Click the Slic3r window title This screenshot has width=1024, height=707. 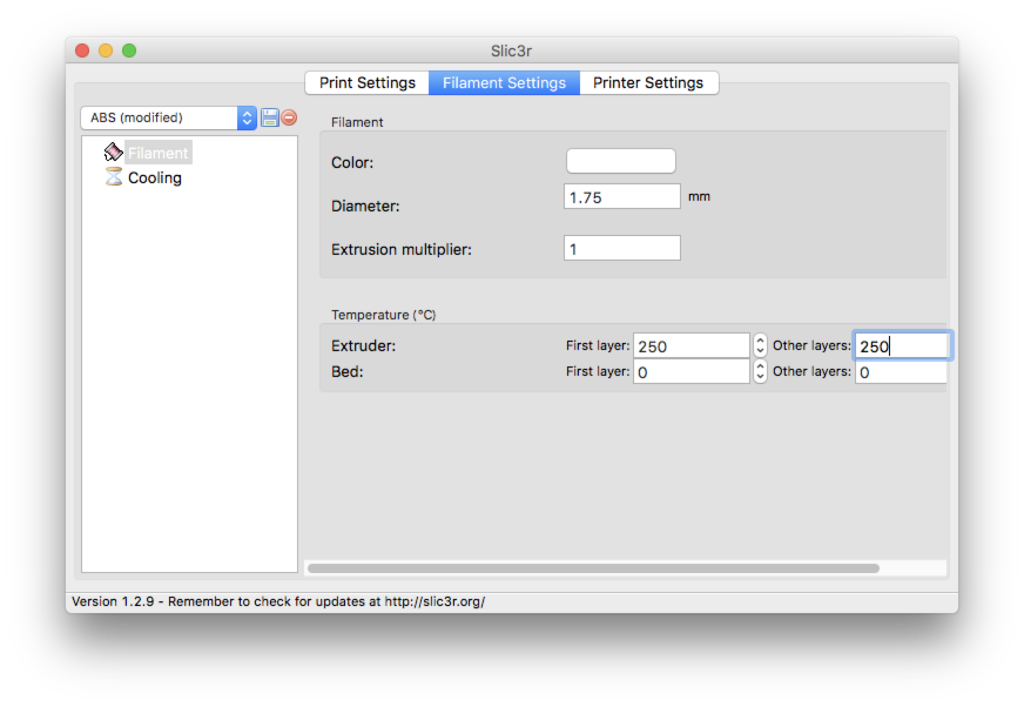[511, 50]
